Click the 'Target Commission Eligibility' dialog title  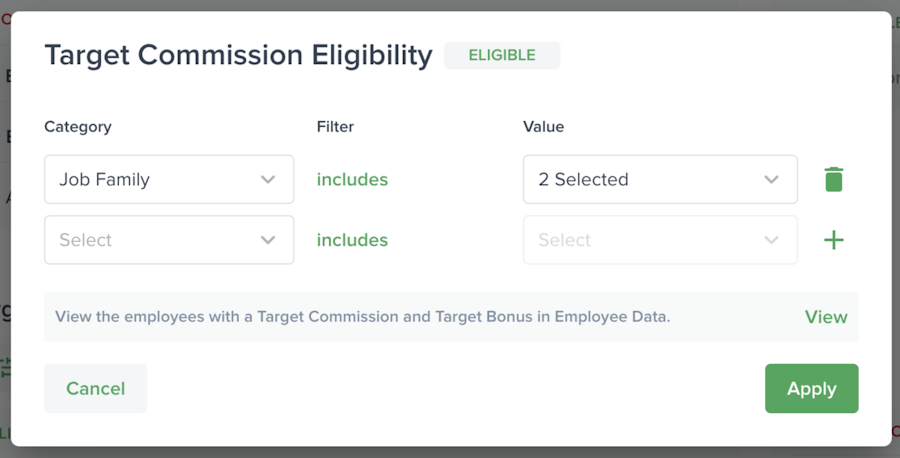[238, 56]
